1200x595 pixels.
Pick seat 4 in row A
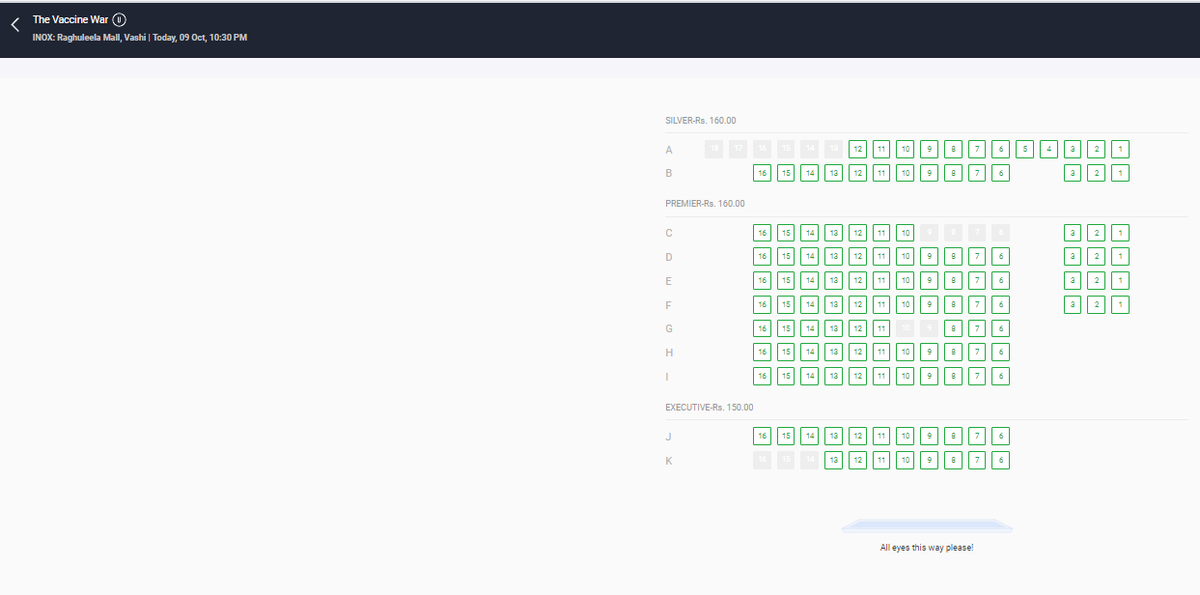tap(1049, 149)
